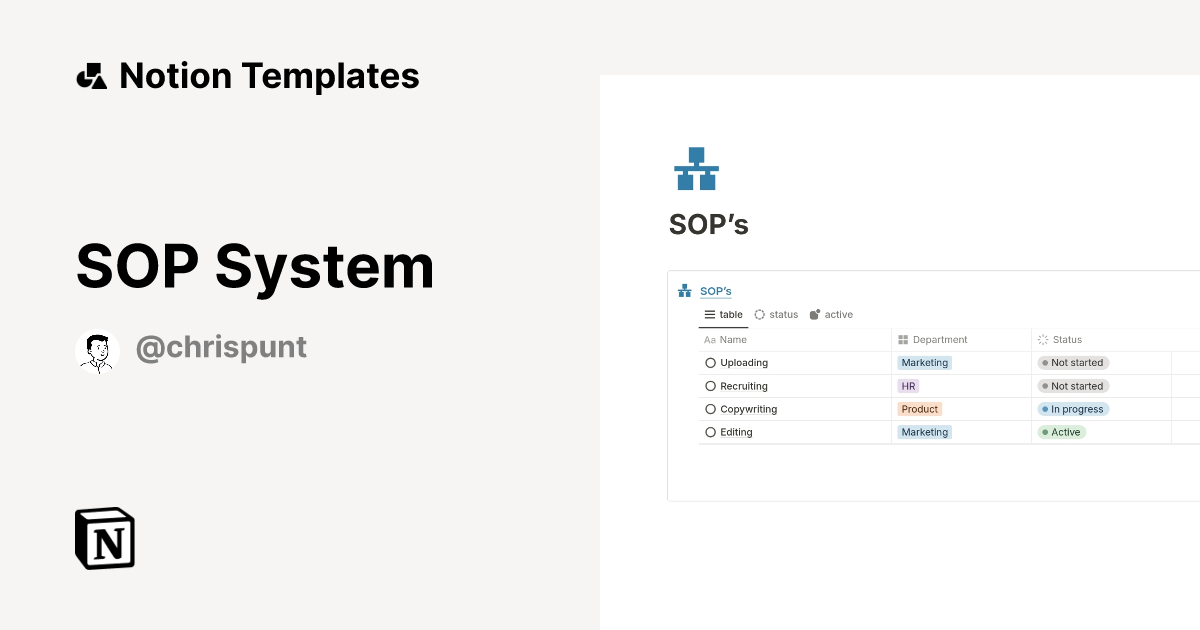Click the Status column property icon
Viewport: 1200px width, 630px height.
pyautogui.click(x=1041, y=340)
